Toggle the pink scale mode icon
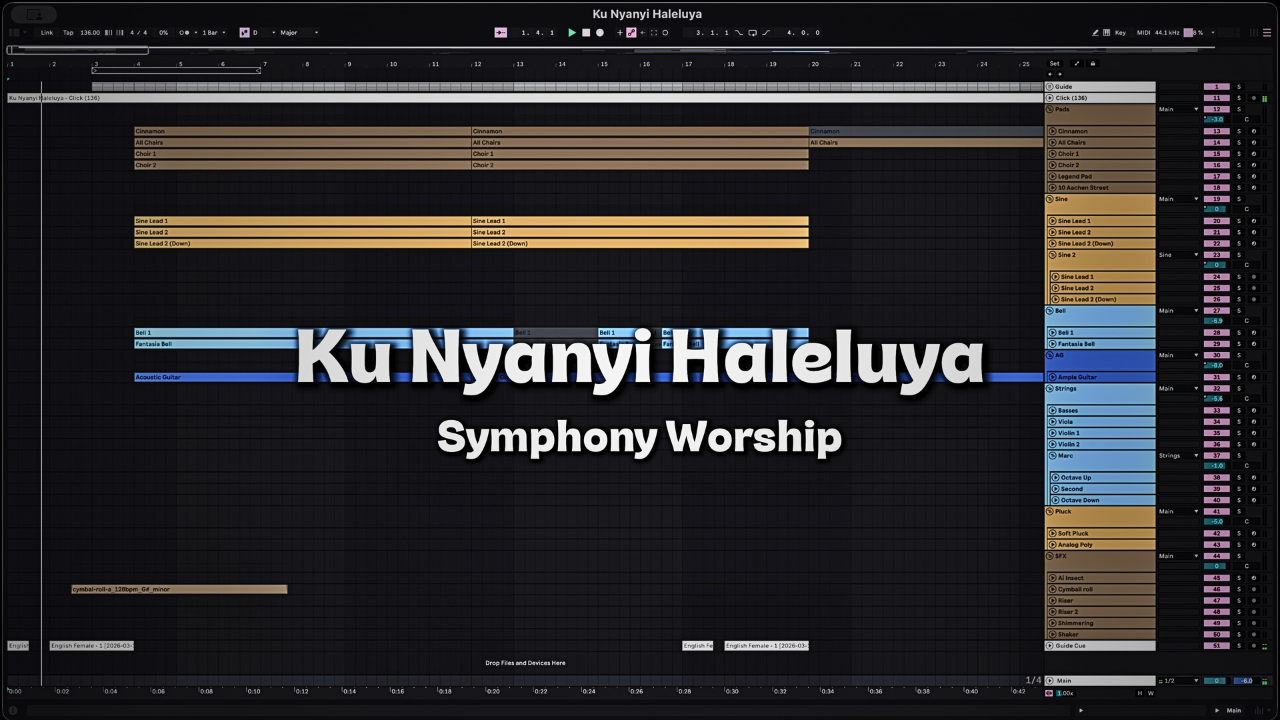This screenshot has width=1280, height=720. 244,33
